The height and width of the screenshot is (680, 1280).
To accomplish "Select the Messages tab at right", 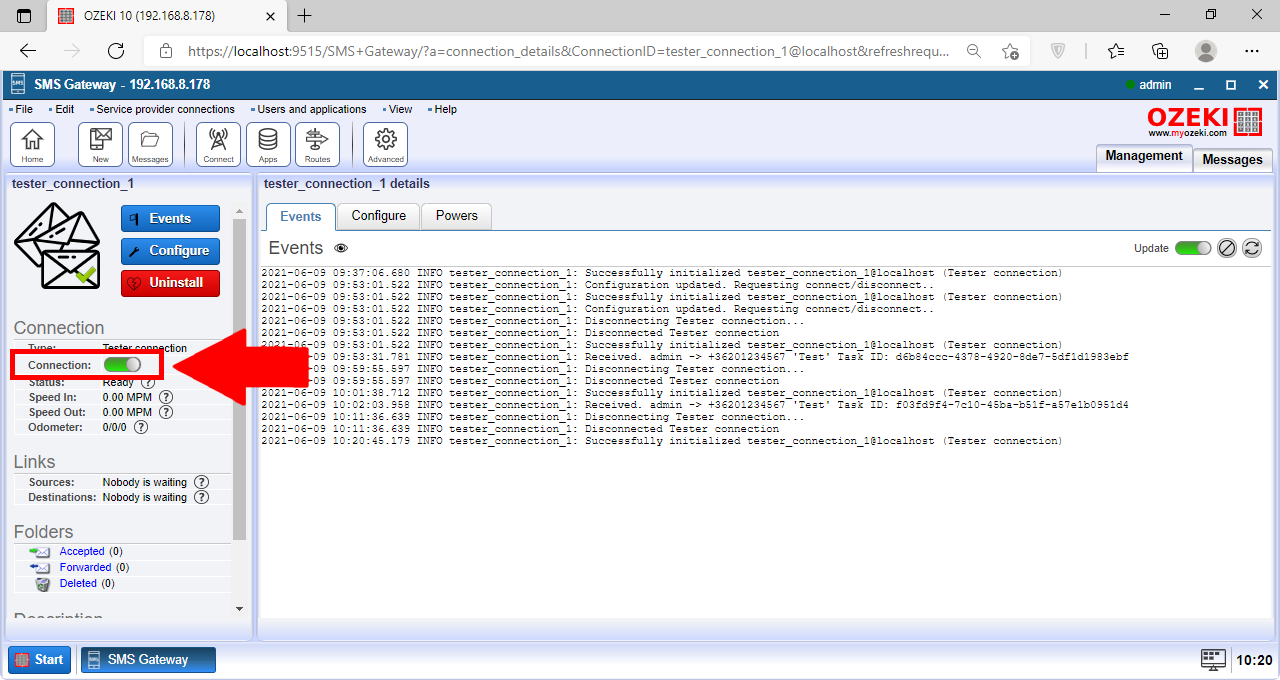I will 1232,159.
